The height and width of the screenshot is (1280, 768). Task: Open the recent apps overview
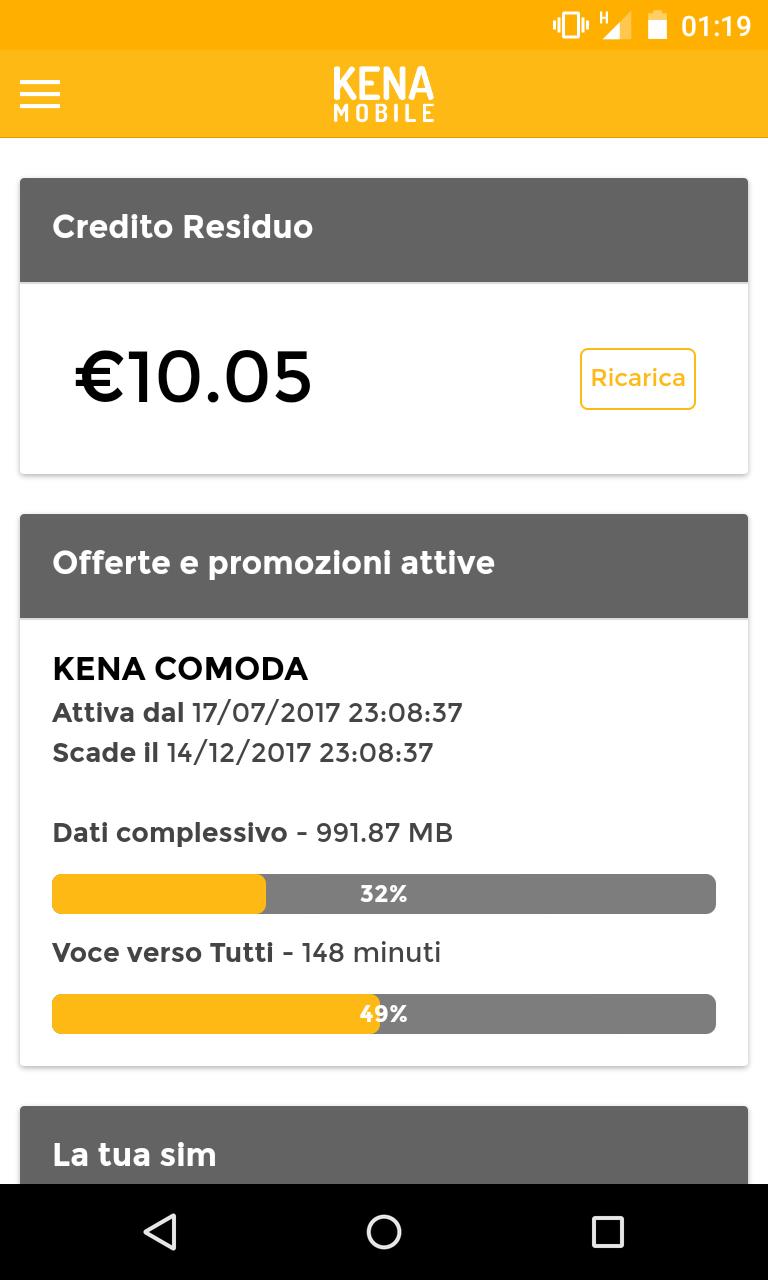[x=607, y=1231]
